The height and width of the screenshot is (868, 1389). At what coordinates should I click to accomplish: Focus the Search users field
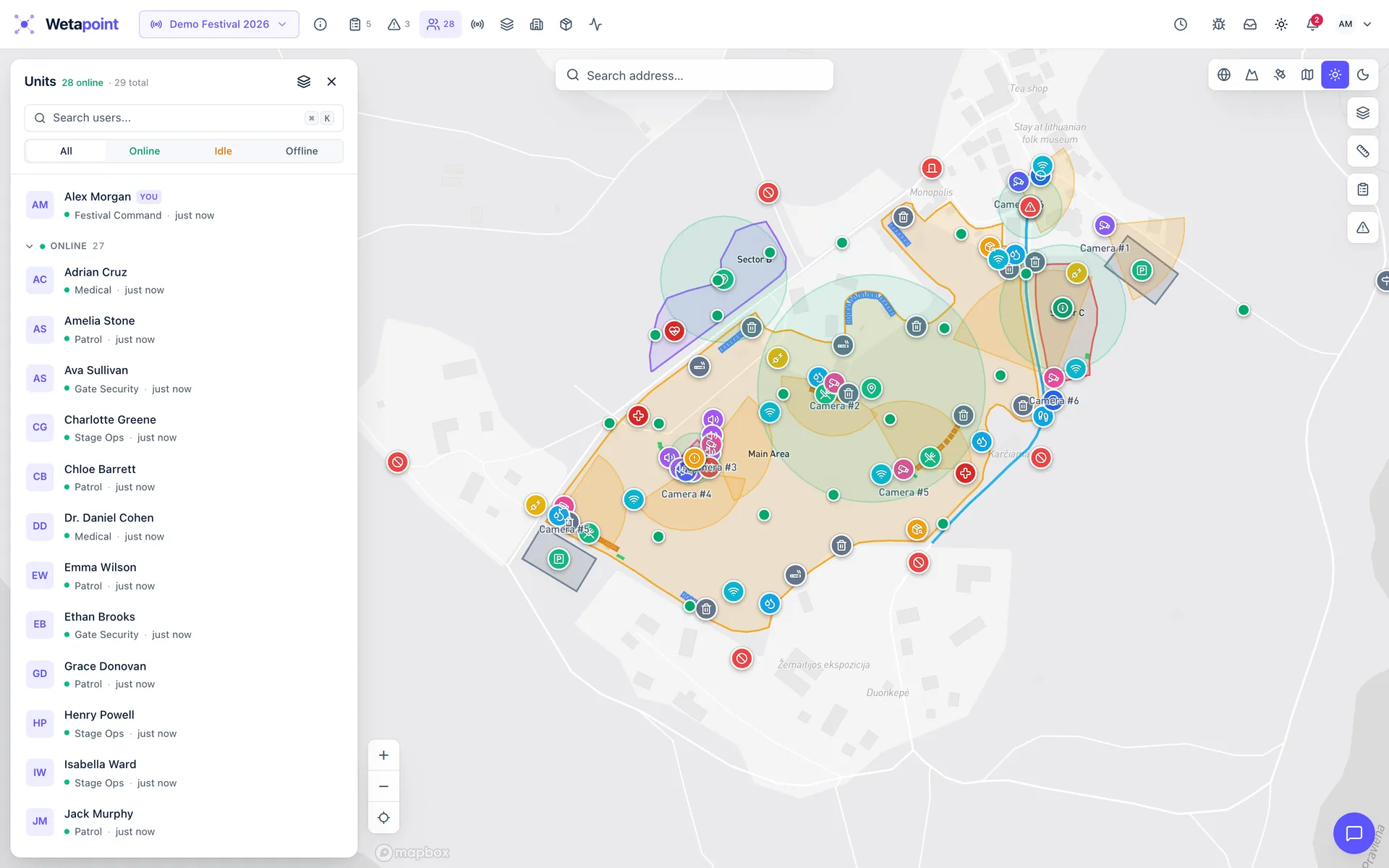pos(184,118)
